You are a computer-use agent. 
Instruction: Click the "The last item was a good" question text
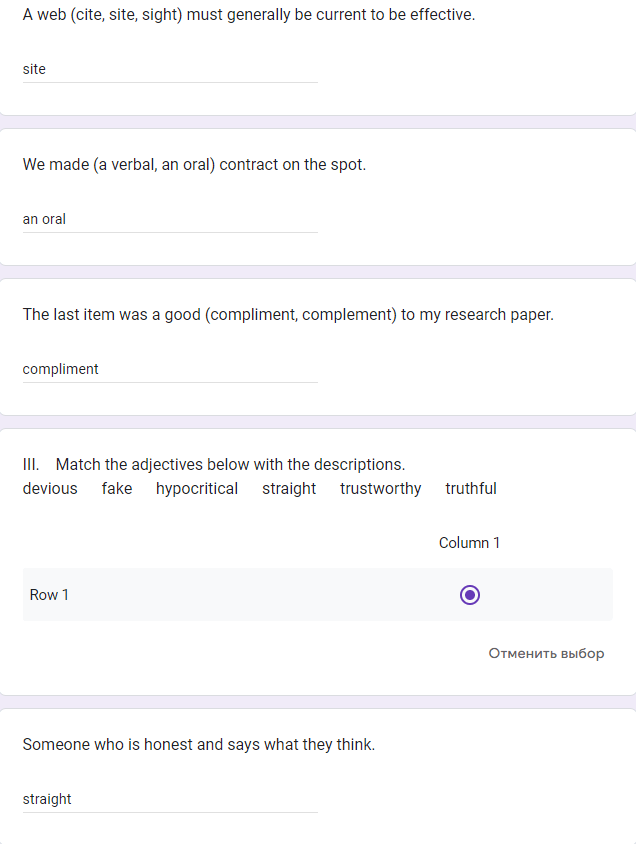[x=288, y=315]
